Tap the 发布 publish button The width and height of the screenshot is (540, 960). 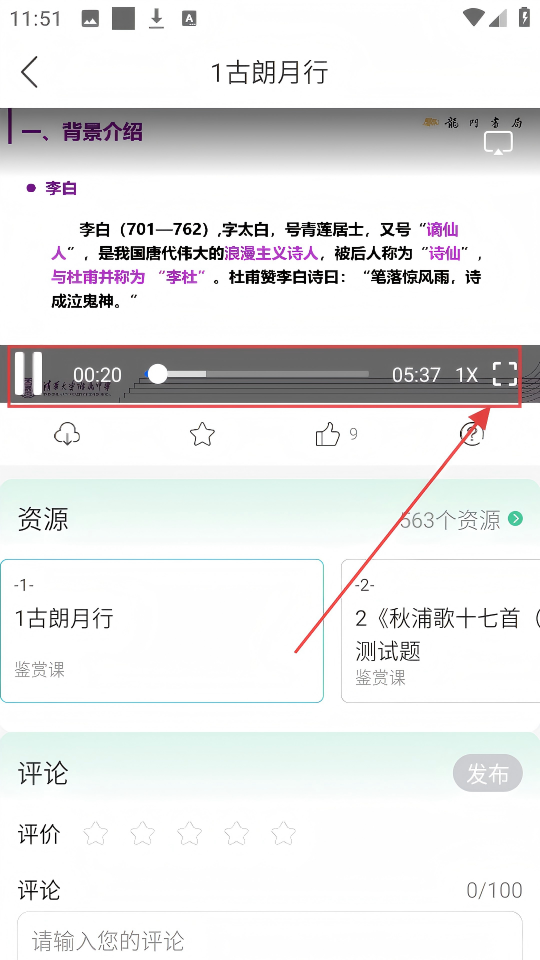(x=488, y=774)
